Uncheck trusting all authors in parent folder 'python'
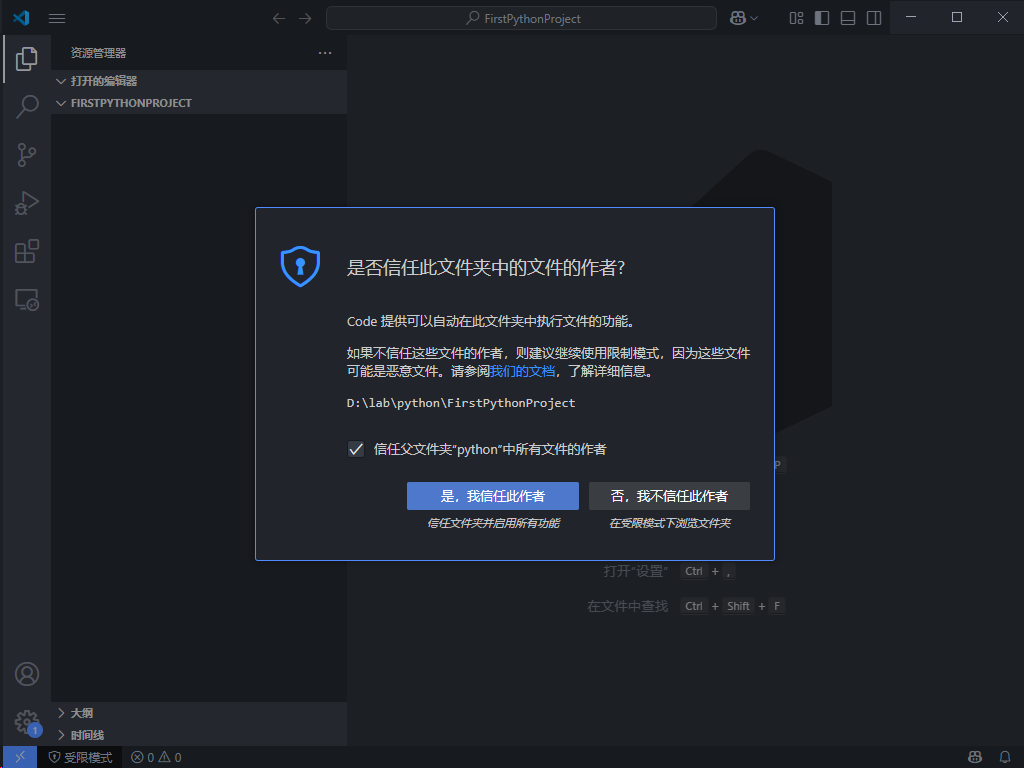The width and height of the screenshot is (1024, 768). coord(356,448)
